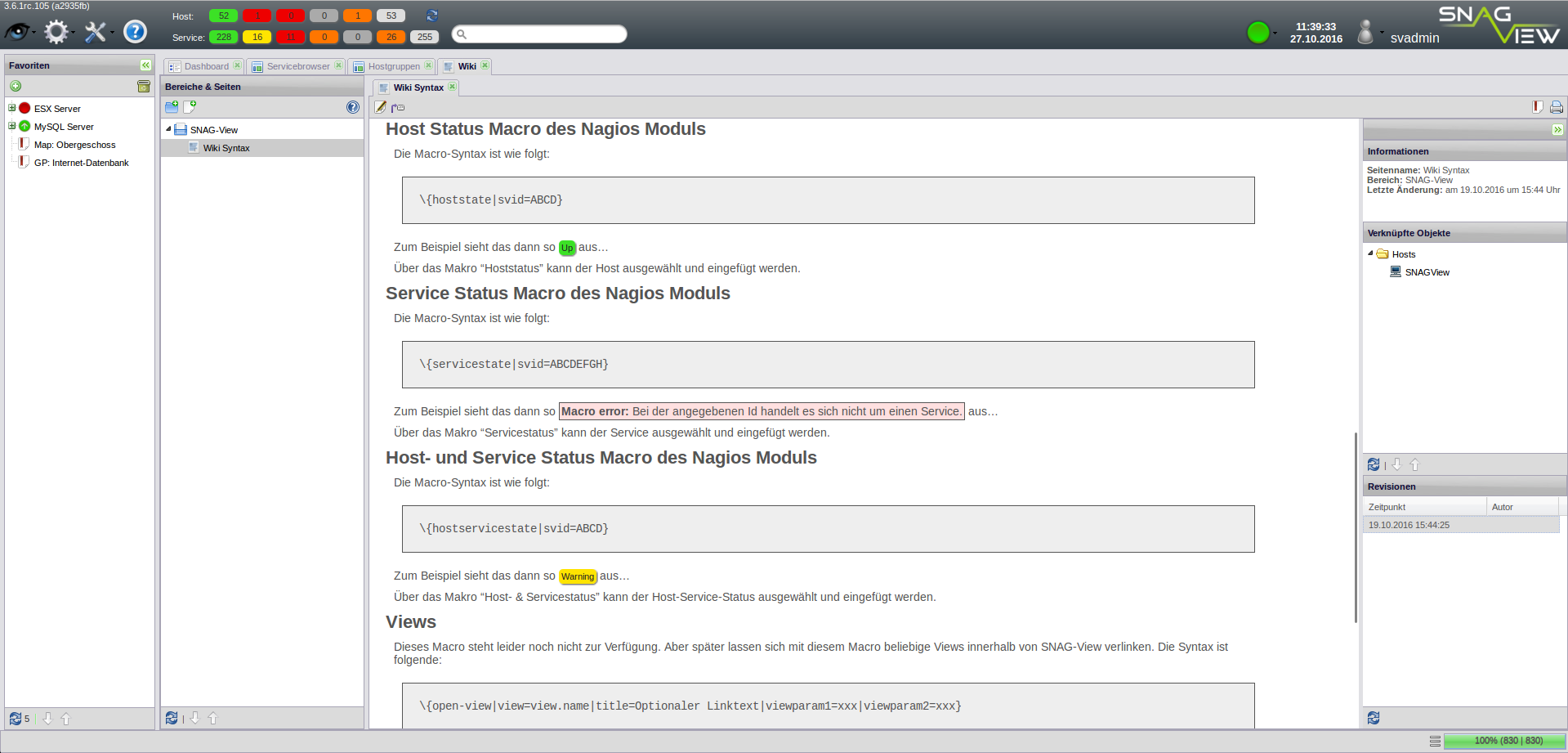Select SNAGView host in linked objects
Viewport: 1568px width, 753px height.
tap(1427, 272)
